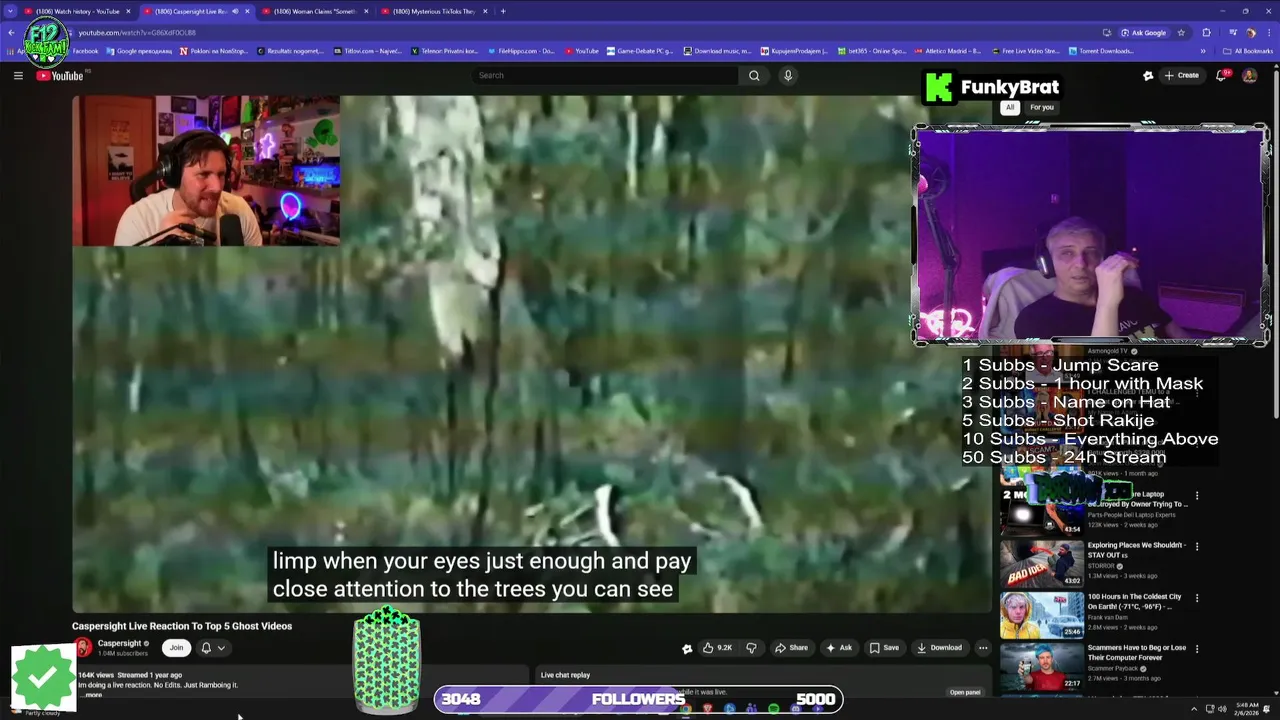1280x720 pixels.
Task: Open options for the laptop video (Parts-People)
Action: [x=1197, y=495]
